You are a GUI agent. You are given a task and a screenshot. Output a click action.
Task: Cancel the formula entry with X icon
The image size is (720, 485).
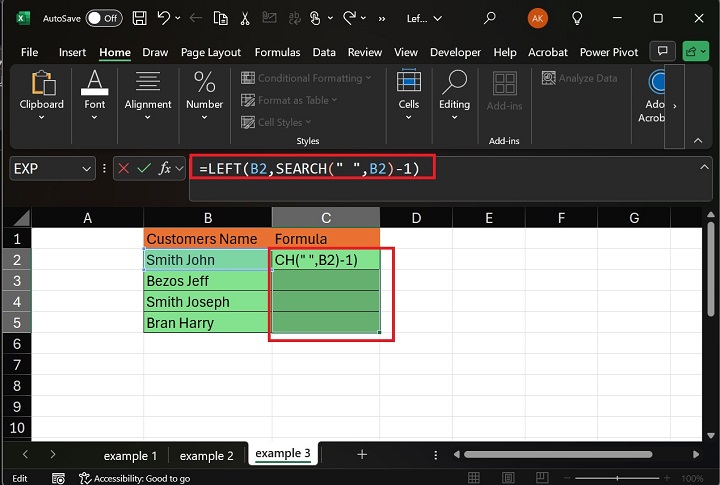[x=123, y=169]
